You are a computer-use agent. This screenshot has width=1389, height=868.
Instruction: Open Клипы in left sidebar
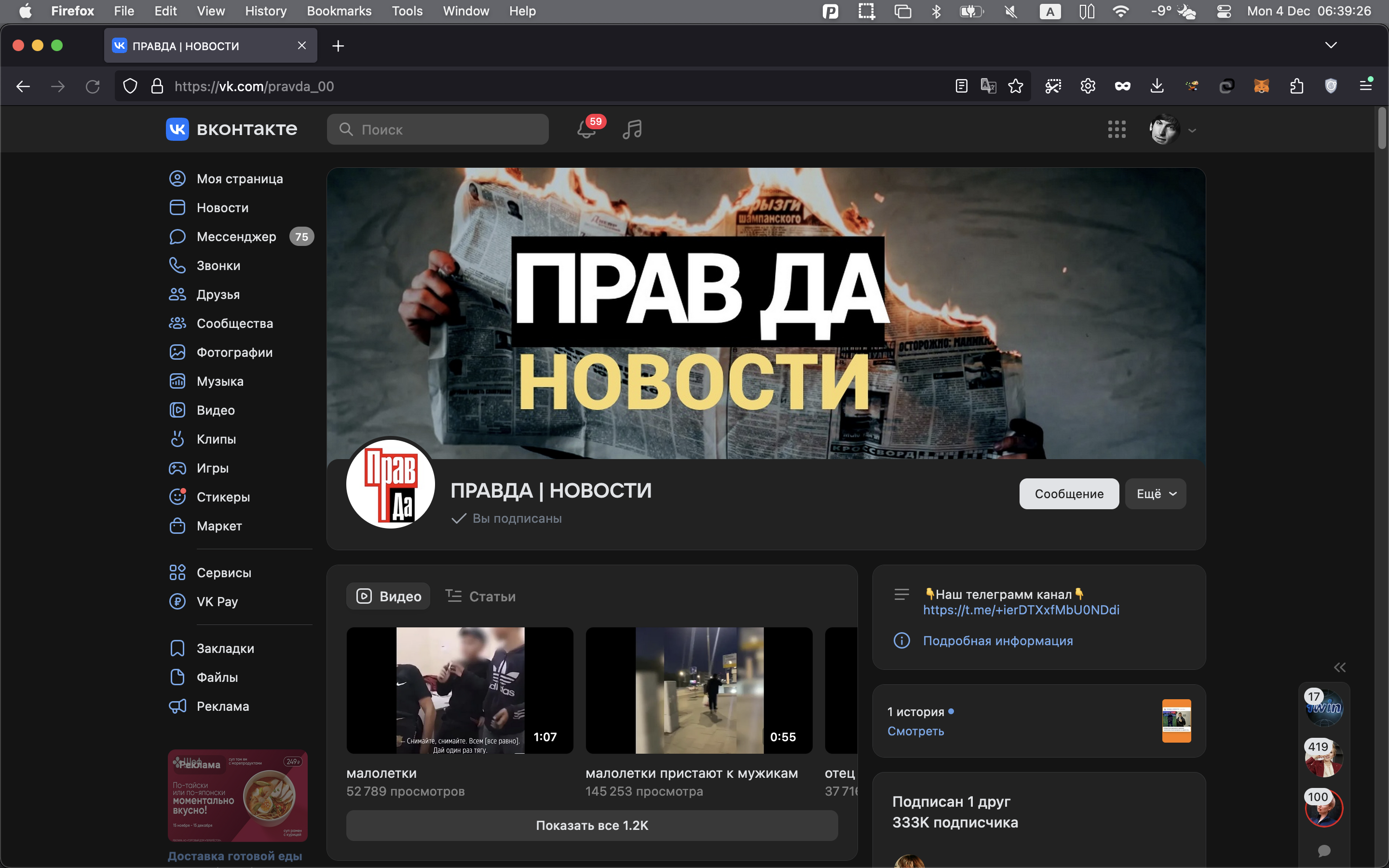point(216,439)
